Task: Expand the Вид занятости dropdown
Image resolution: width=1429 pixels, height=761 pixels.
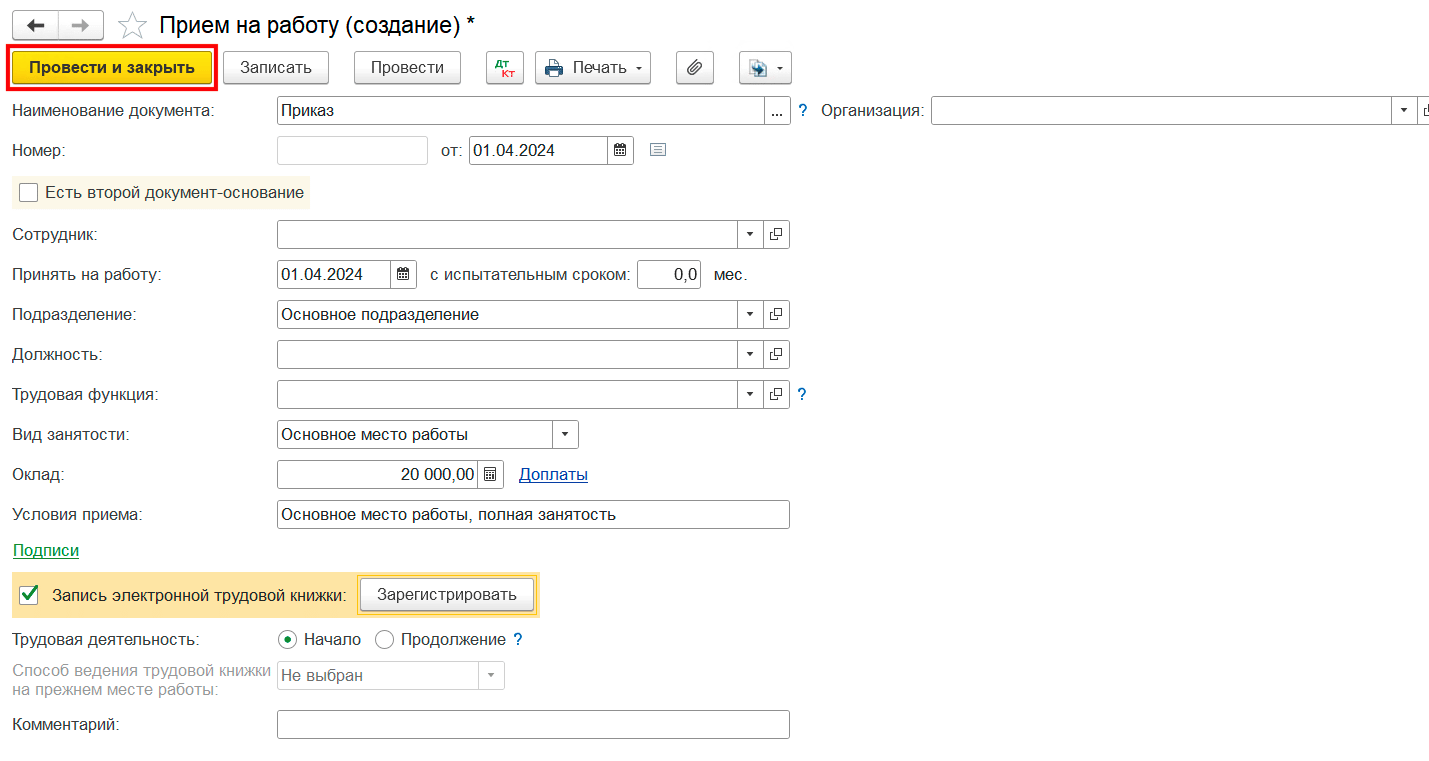Action: coord(565,435)
